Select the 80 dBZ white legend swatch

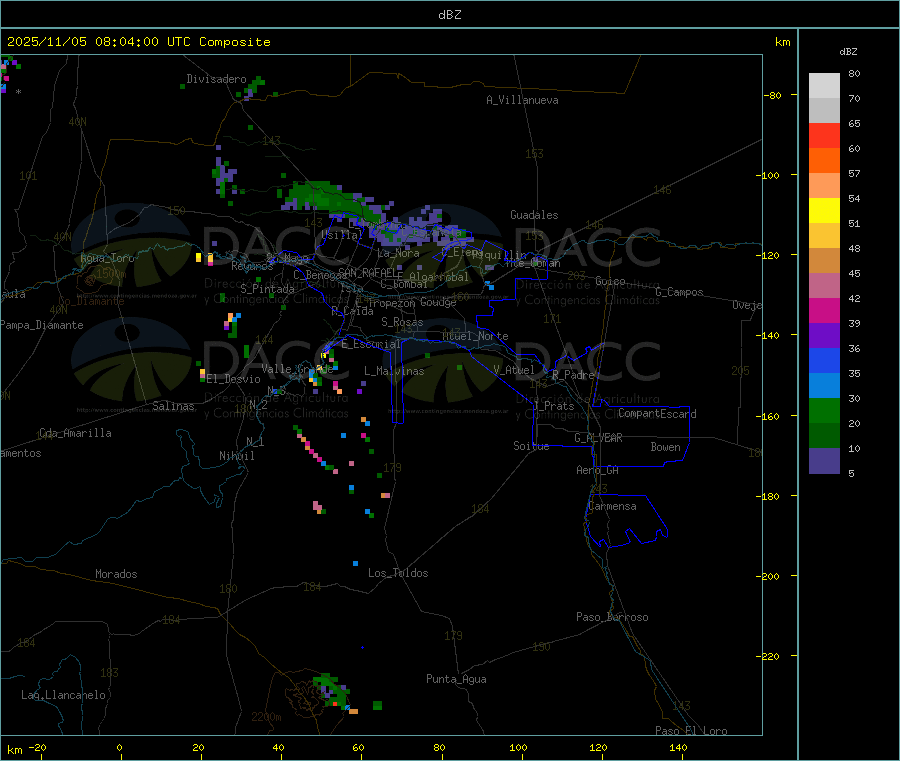coord(824,86)
